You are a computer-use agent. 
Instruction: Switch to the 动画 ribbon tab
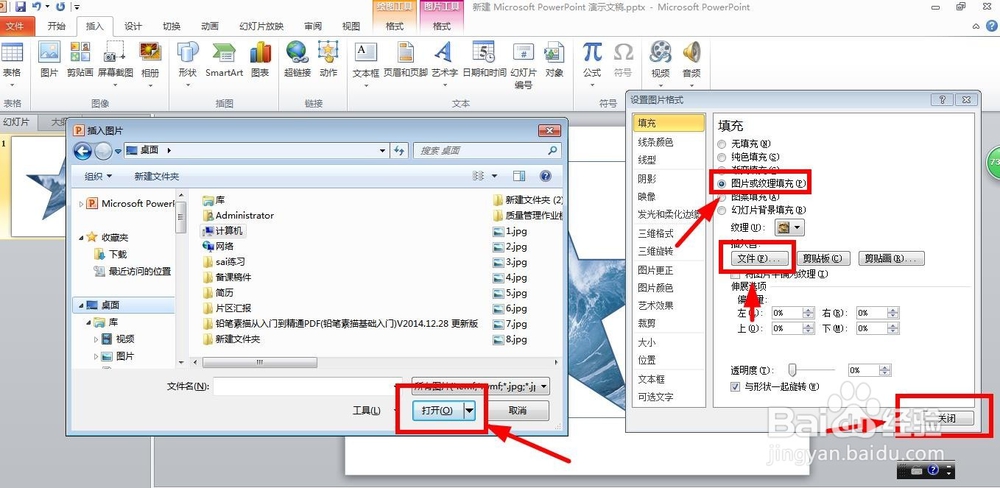[x=210, y=26]
